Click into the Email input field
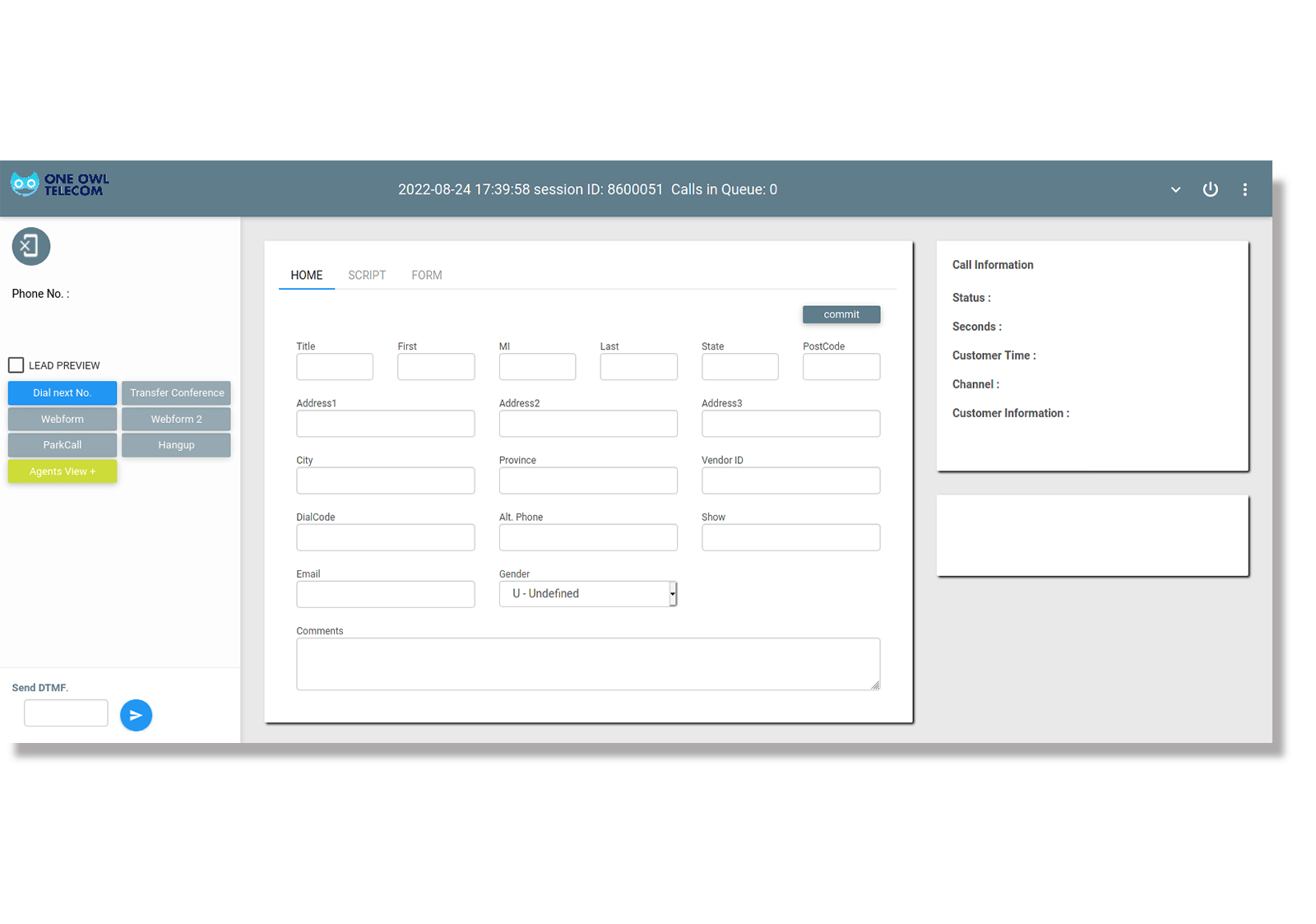The width and height of the screenshot is (1316, 924). 385,594
